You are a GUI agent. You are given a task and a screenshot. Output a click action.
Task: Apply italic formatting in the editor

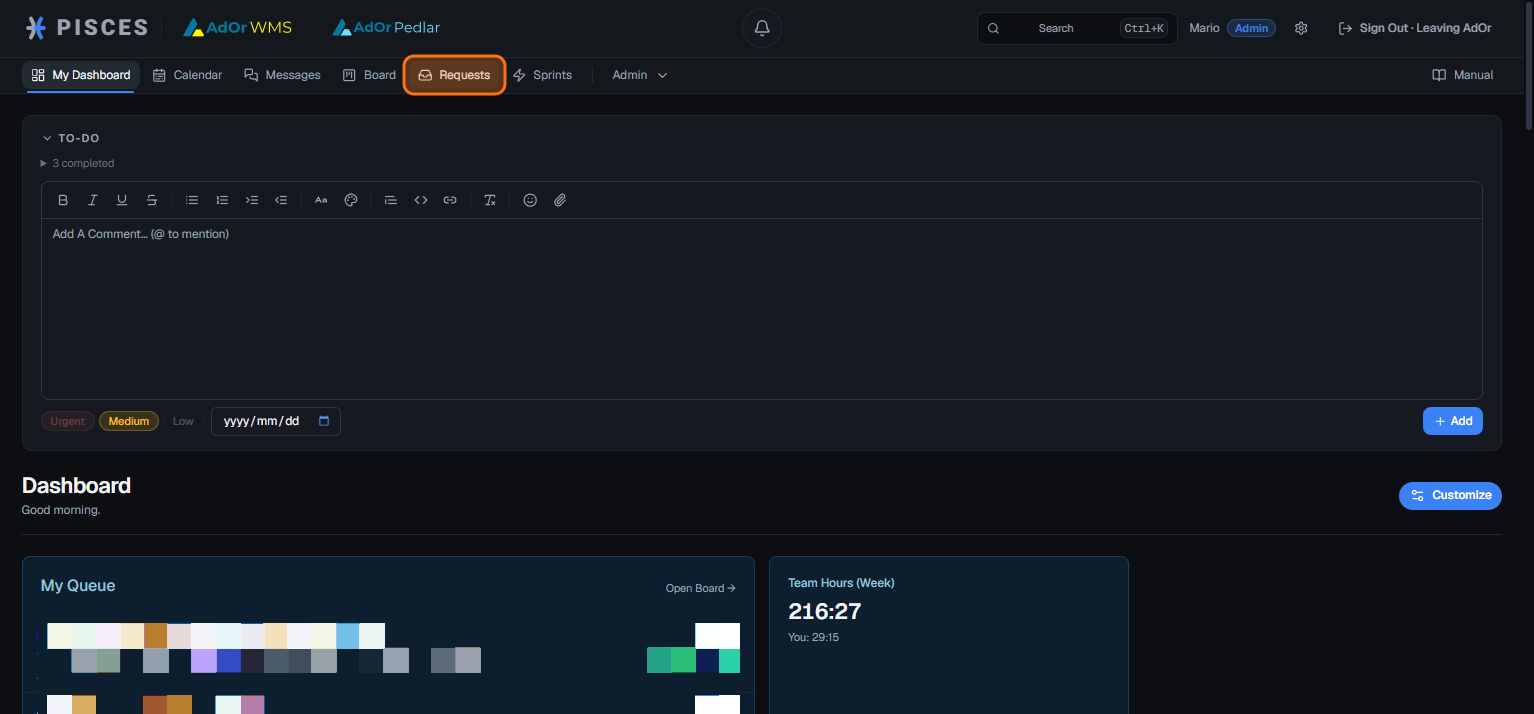point(92,200)
